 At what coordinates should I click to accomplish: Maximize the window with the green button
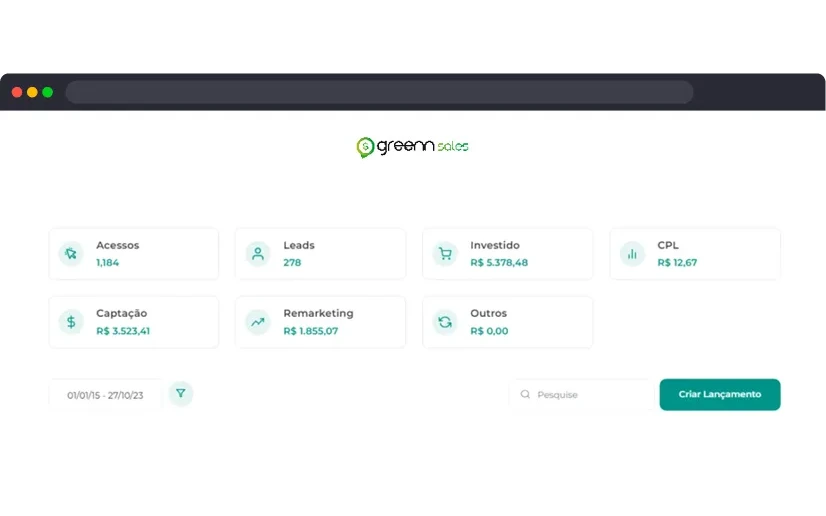47,92
